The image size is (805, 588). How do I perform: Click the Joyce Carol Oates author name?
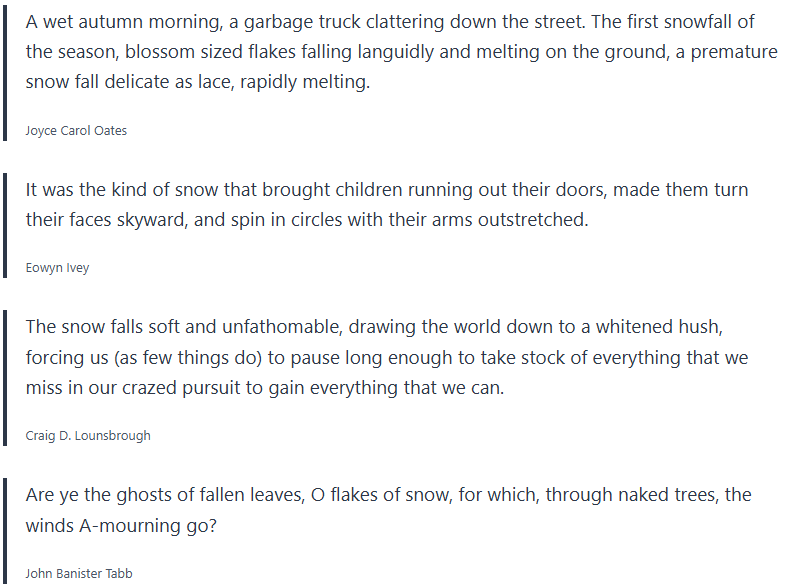click(76, 131)
